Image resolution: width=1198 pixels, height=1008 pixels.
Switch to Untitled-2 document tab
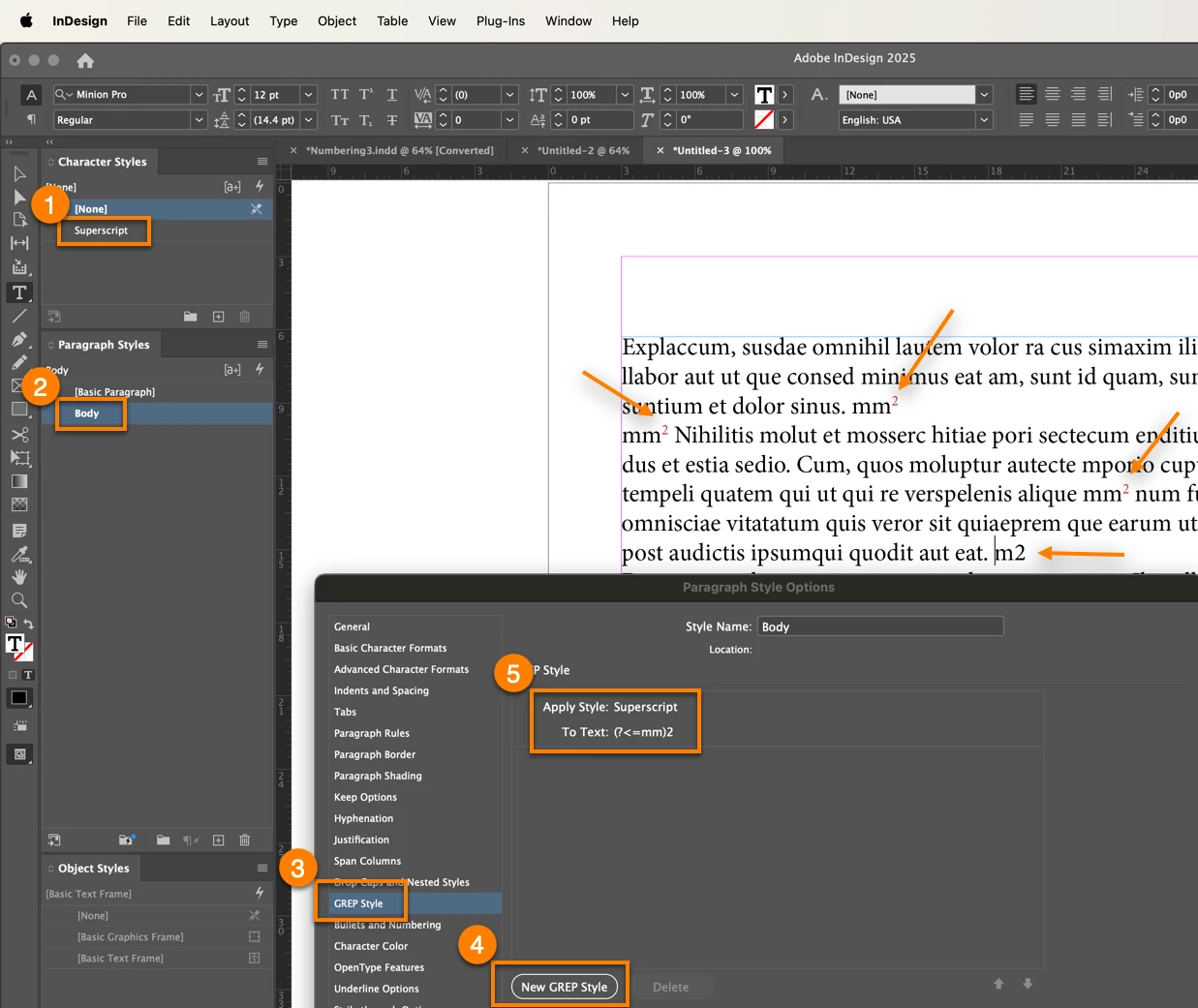point(584,150)
